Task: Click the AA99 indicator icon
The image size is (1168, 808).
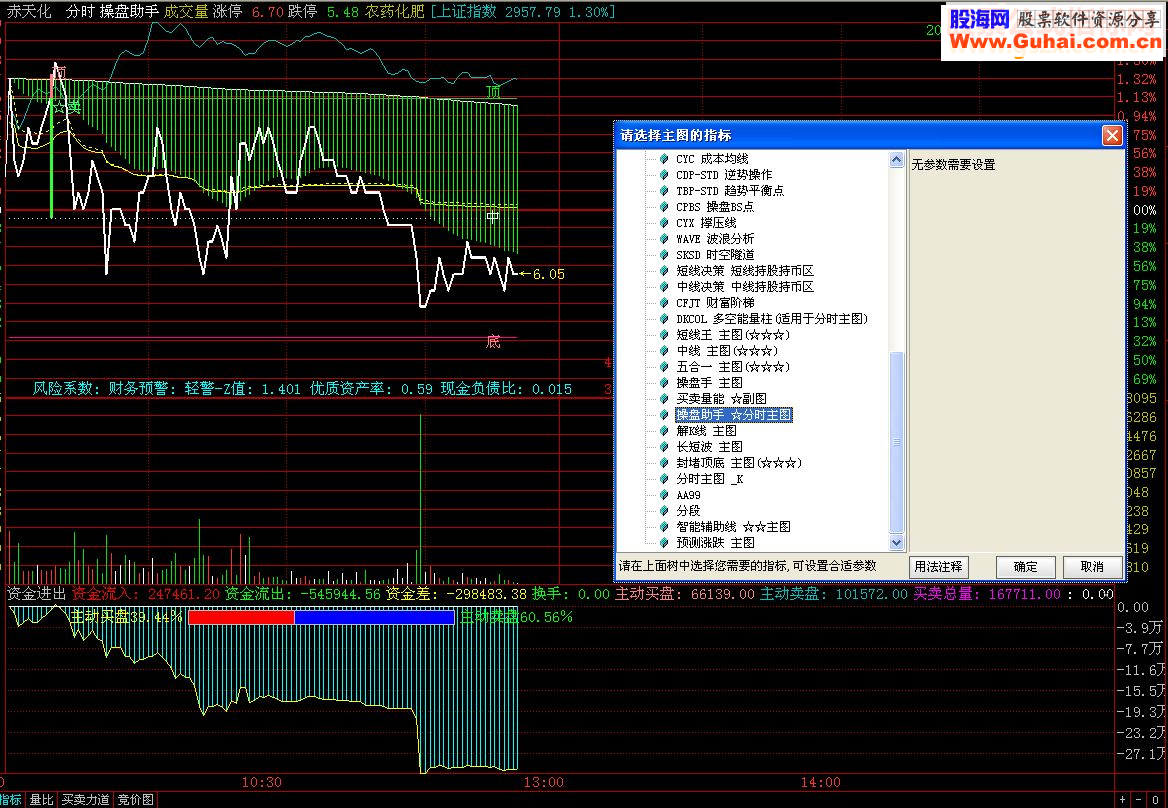Action: click(664, 495)
